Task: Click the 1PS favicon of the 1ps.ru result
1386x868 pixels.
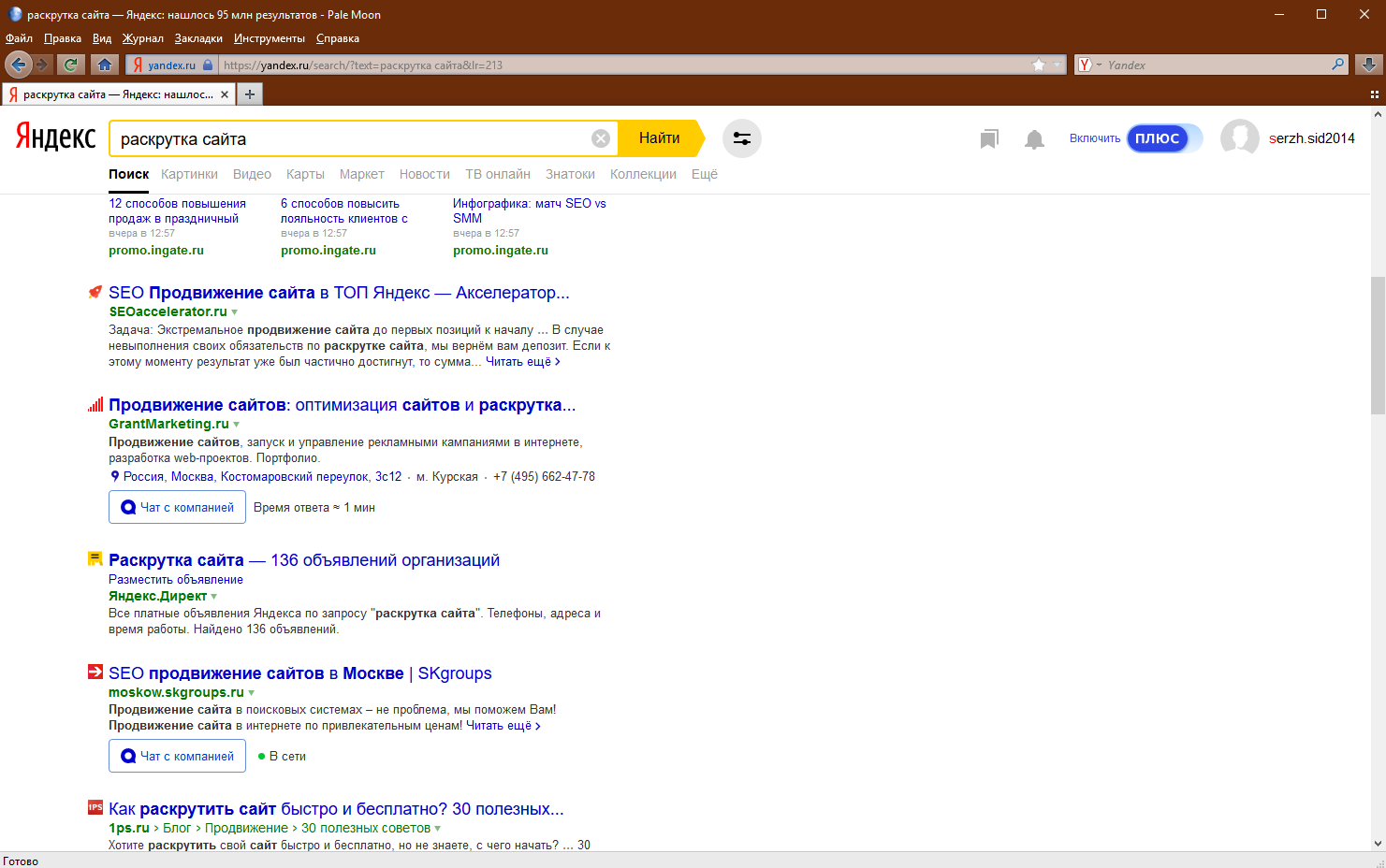Action: [x=95, y=807]
